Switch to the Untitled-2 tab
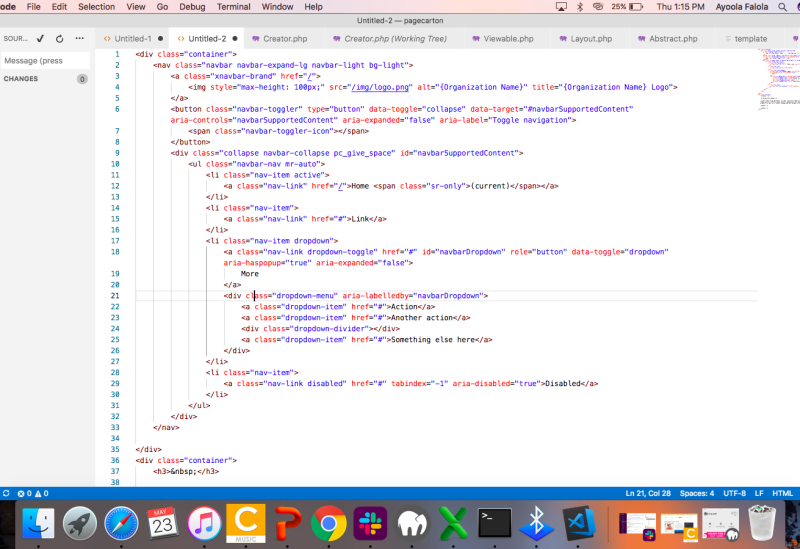 pos(207,38)
